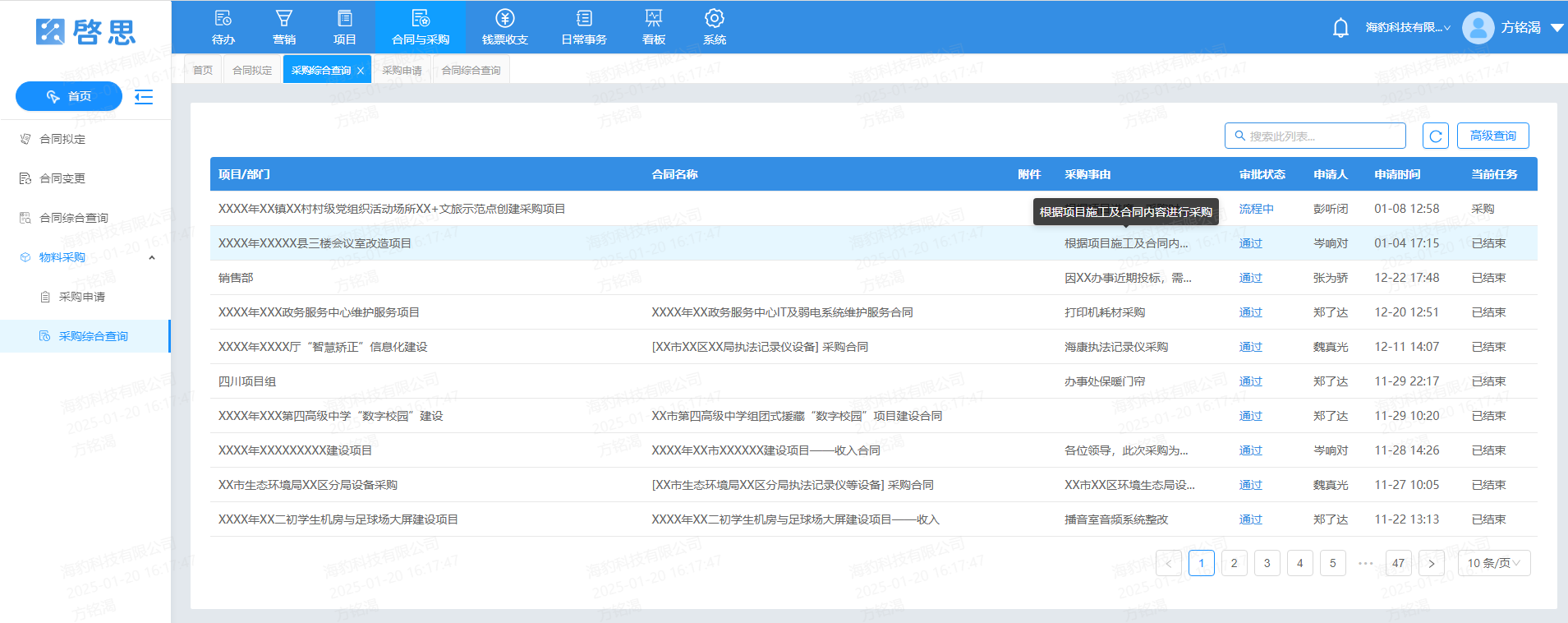Click the 打印机耗材采购 reason cell
1568x623 pixels.
click(1105, 312)
